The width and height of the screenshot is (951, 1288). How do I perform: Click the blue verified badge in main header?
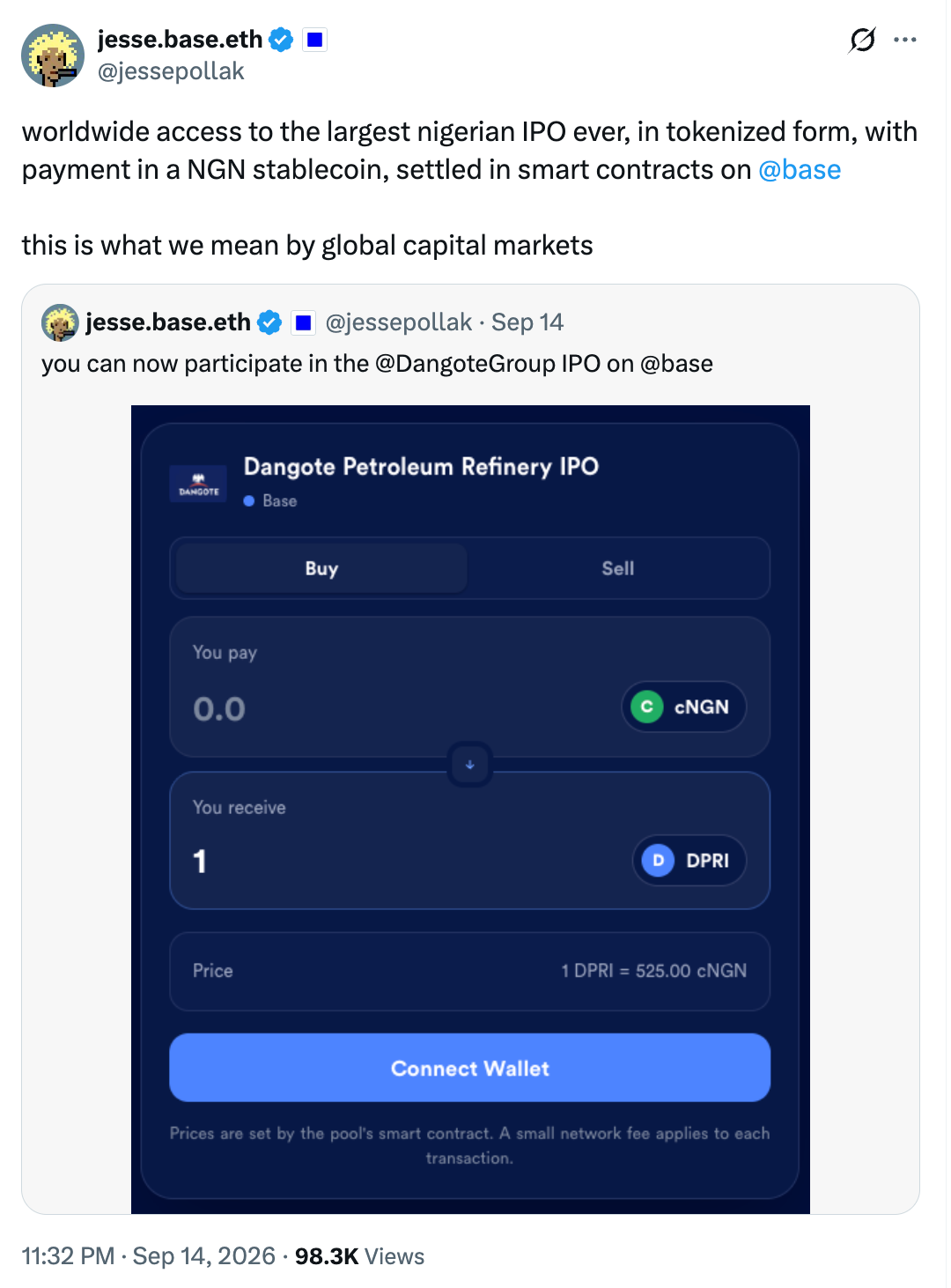click(x=281, y=40)
